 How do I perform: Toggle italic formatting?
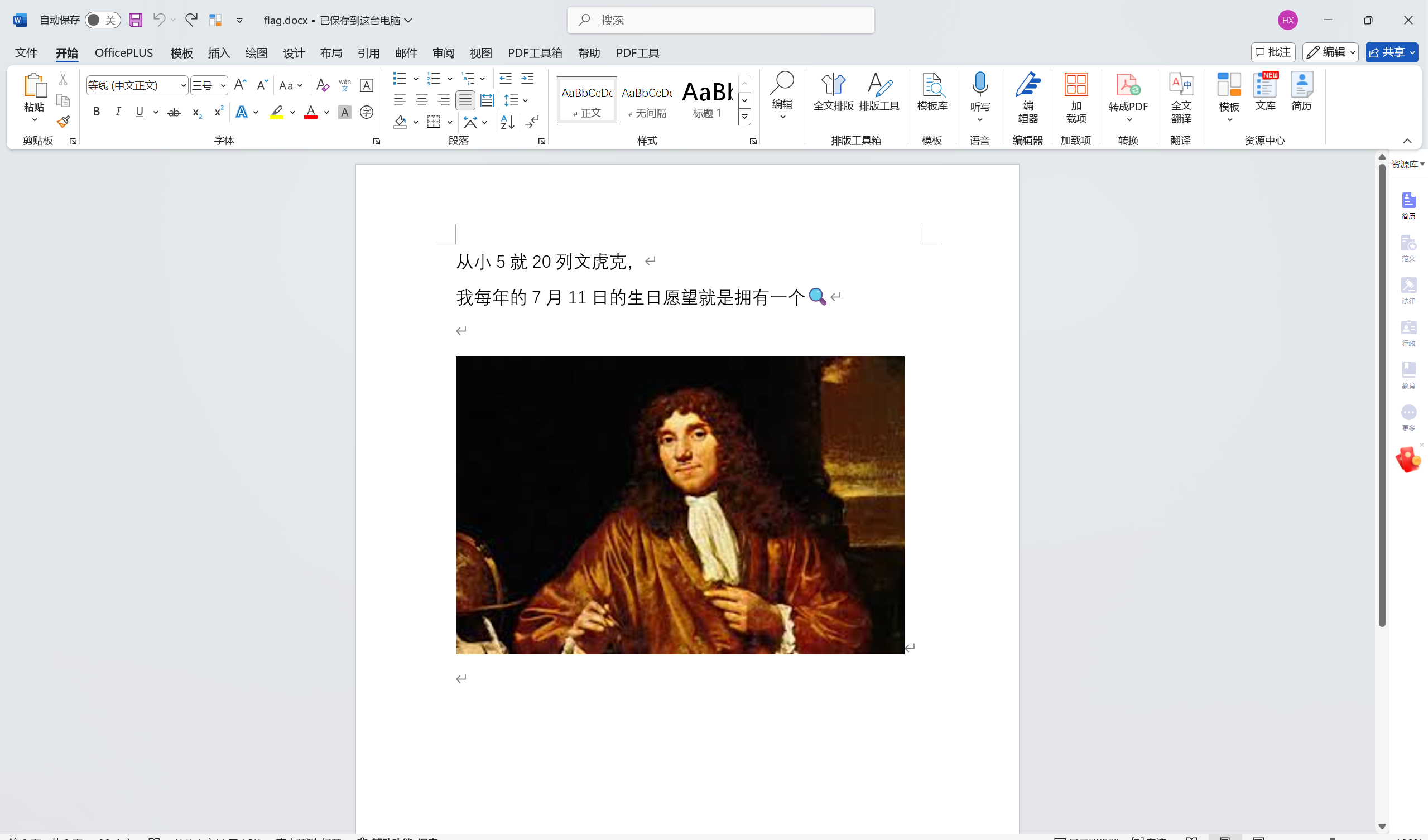tap(118, 112)
